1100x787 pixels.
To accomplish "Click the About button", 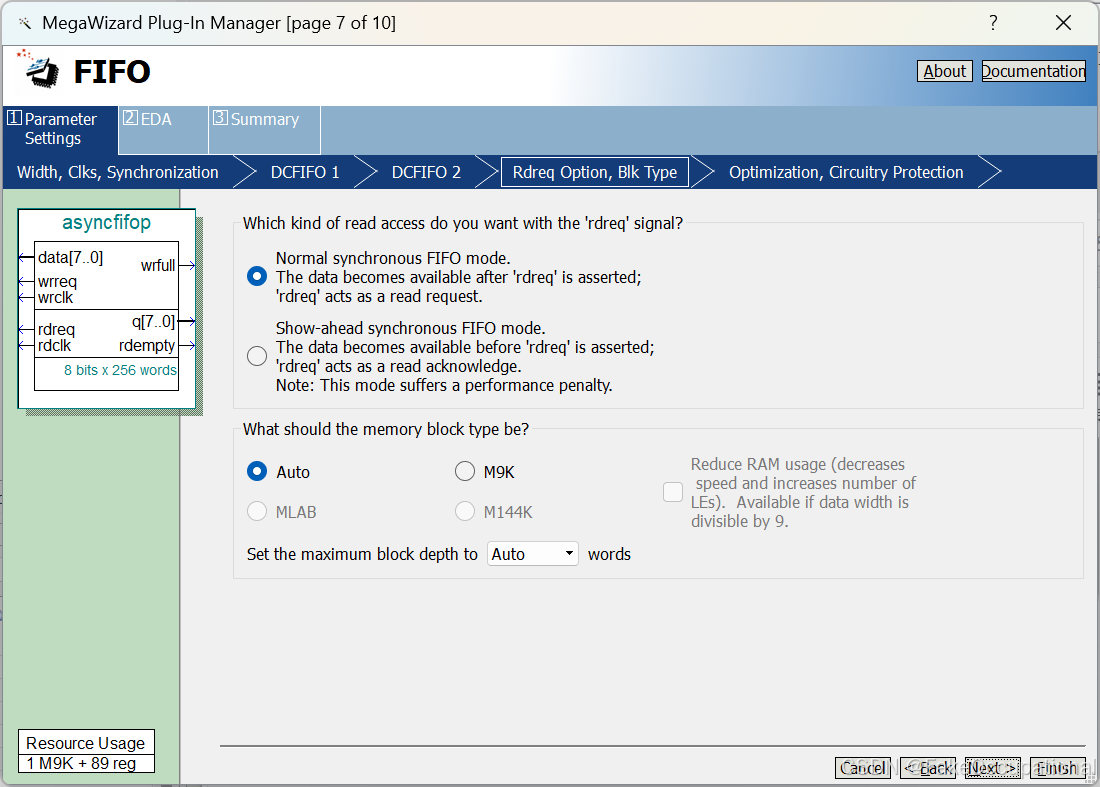I will tap(944, 71).
